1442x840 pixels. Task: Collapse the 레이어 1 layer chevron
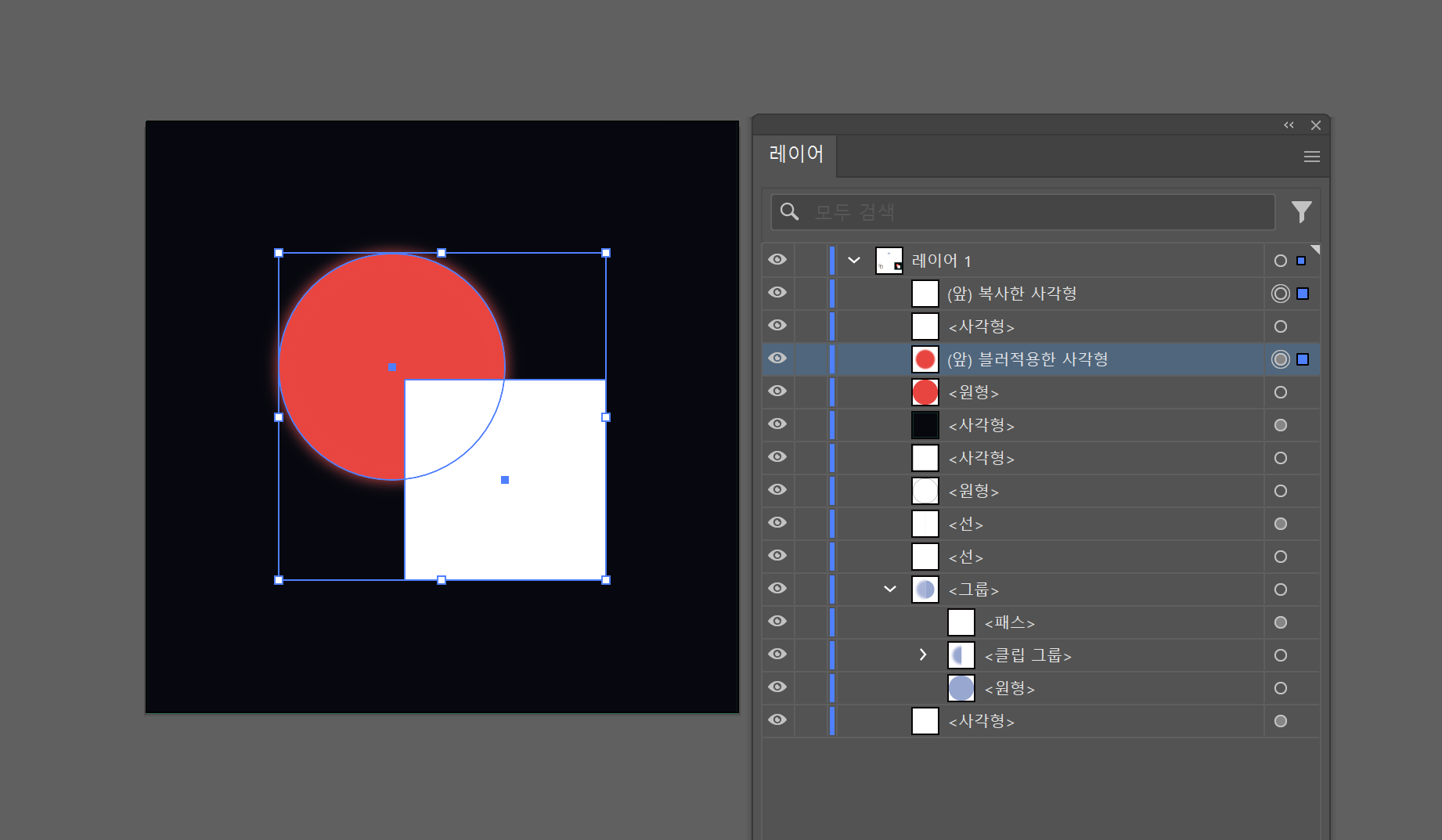pos(854,261)
